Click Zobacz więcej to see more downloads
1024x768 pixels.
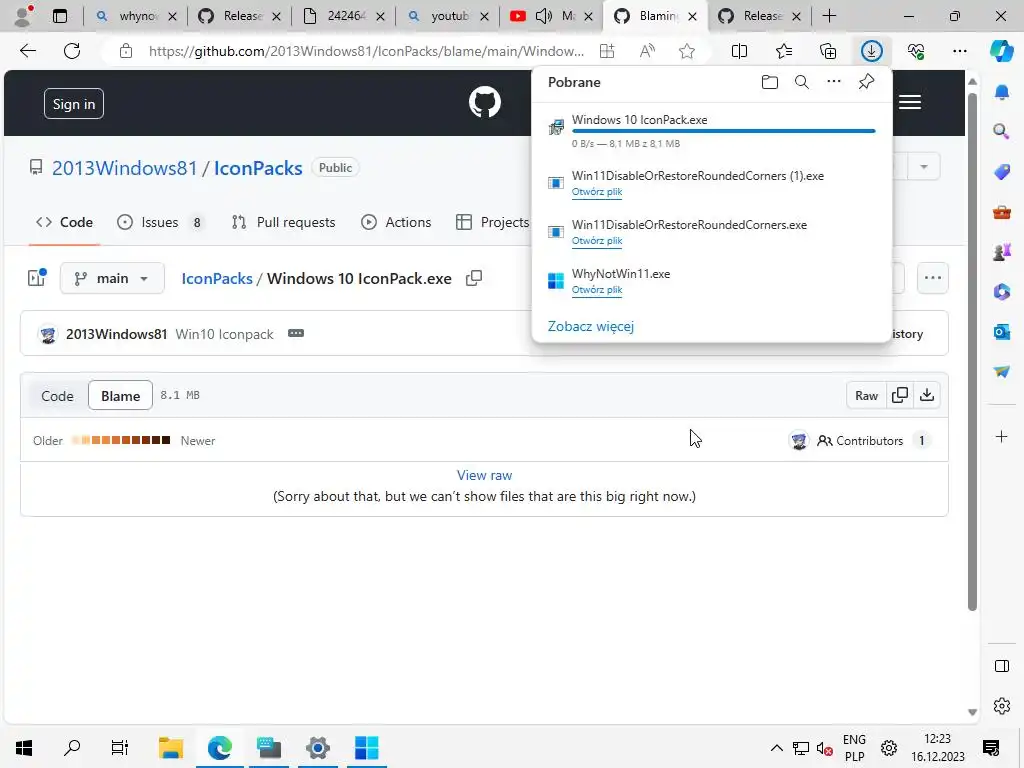590,327
